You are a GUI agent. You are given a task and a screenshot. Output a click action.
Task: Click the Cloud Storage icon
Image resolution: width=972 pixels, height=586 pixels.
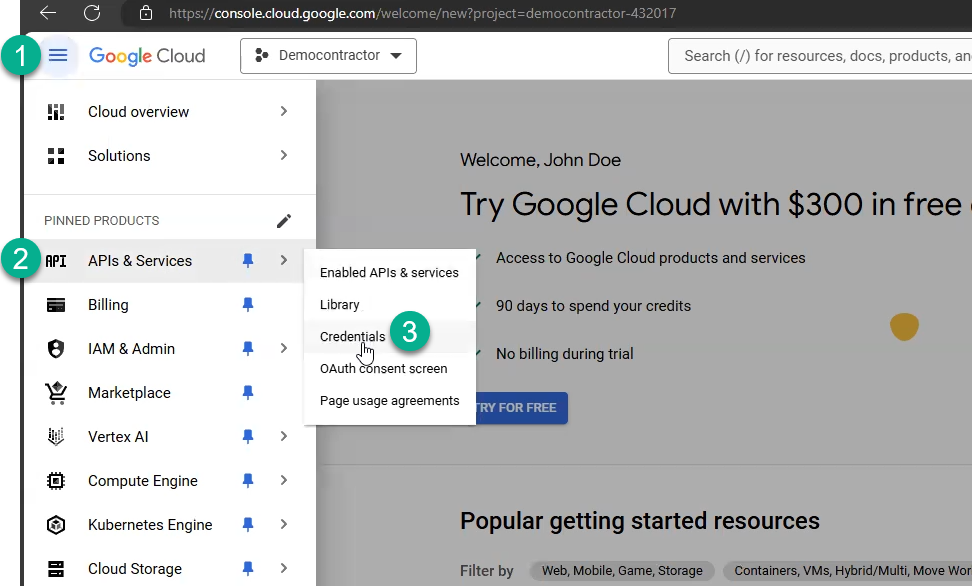[56, 569]
